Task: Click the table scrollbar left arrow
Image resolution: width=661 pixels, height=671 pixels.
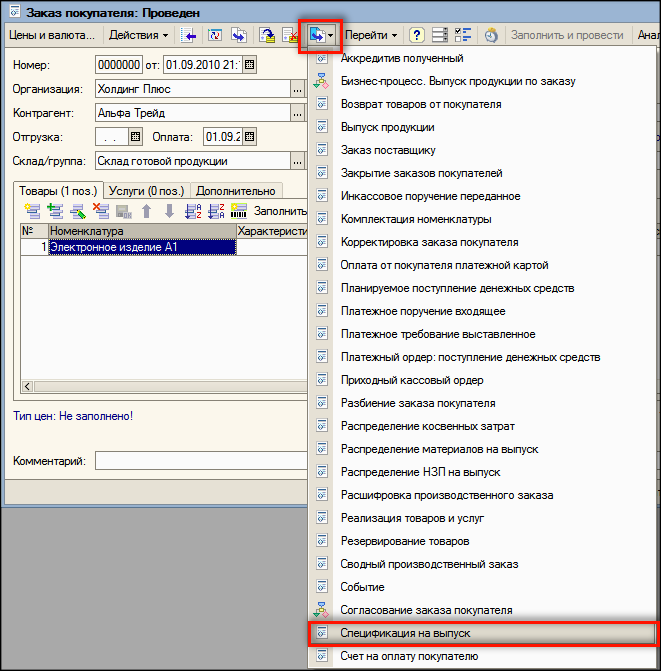Action: tap(27, 386)
